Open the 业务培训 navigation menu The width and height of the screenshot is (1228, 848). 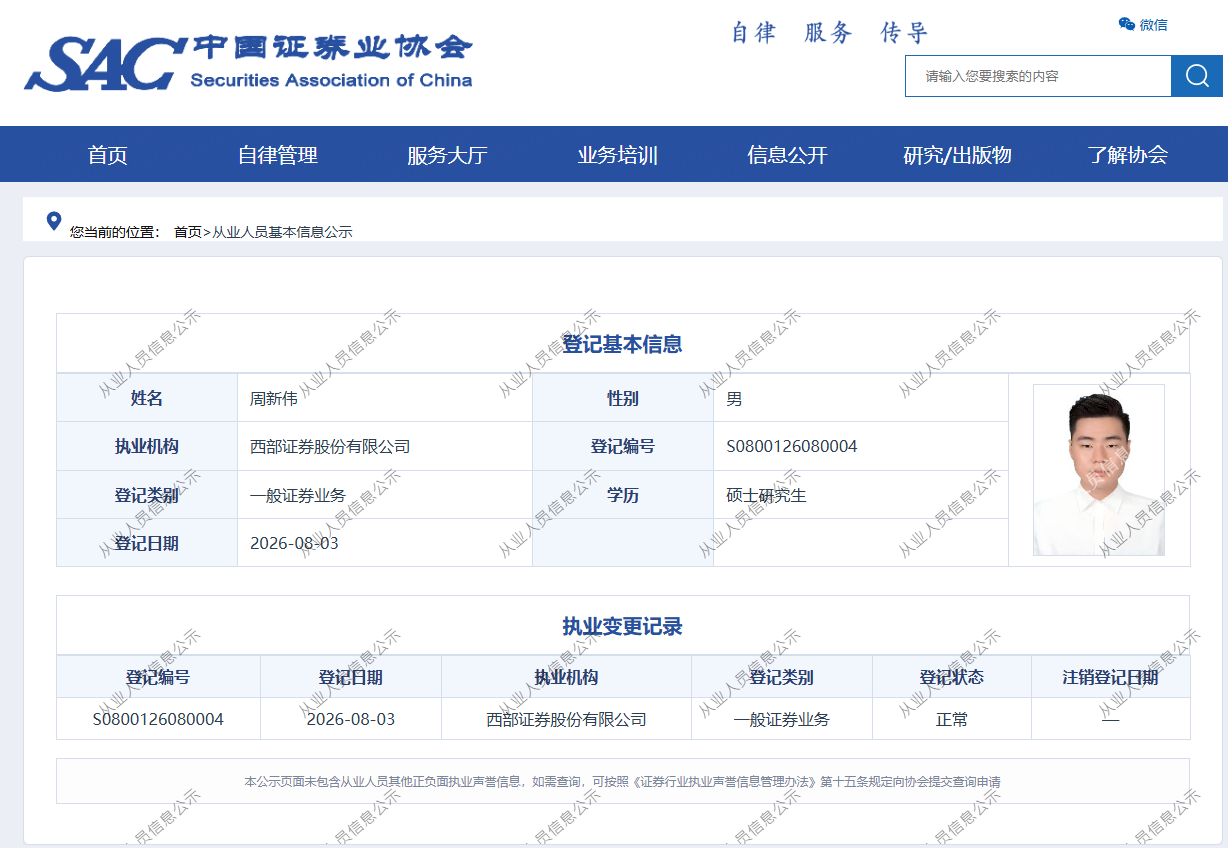617,155
